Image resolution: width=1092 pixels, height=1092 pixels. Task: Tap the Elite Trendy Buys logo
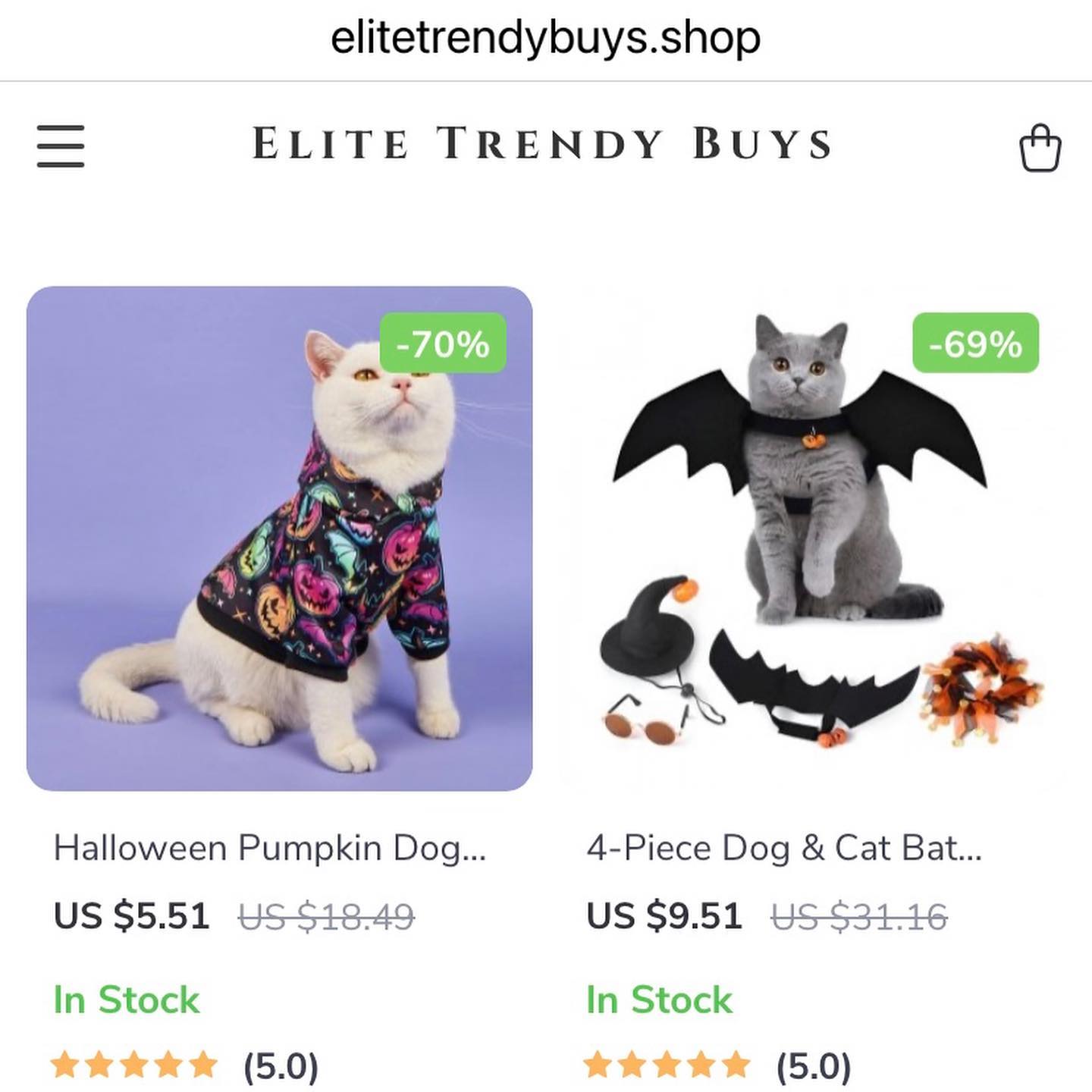point(542,143)
